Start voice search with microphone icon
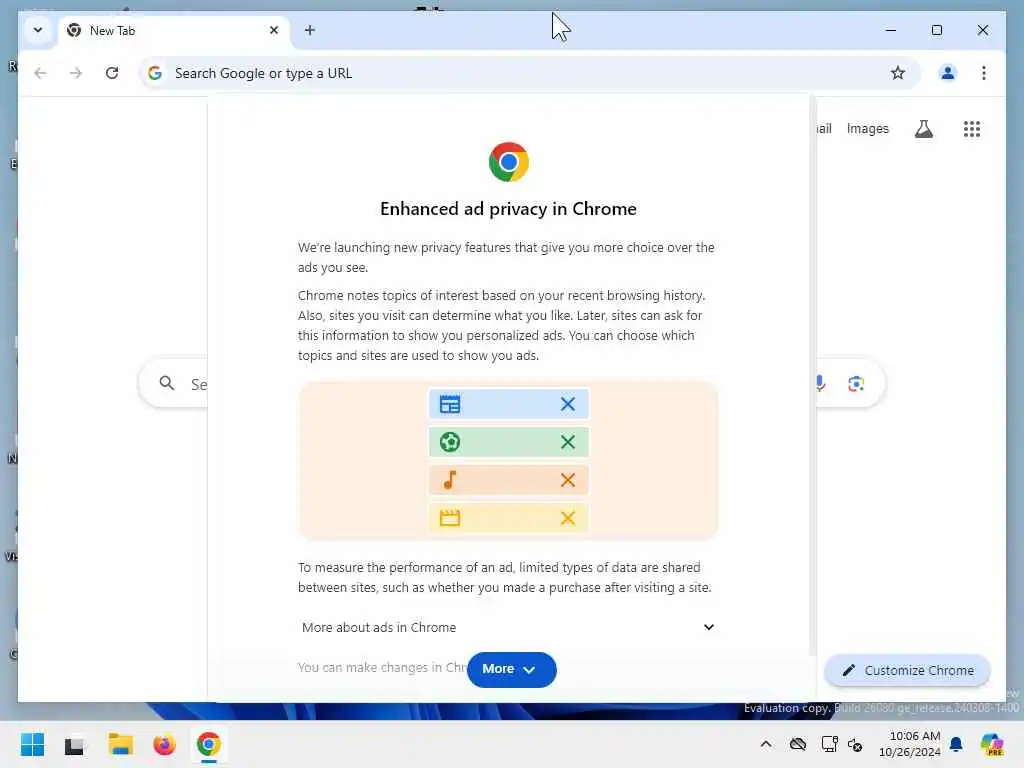 coord(820,383)
